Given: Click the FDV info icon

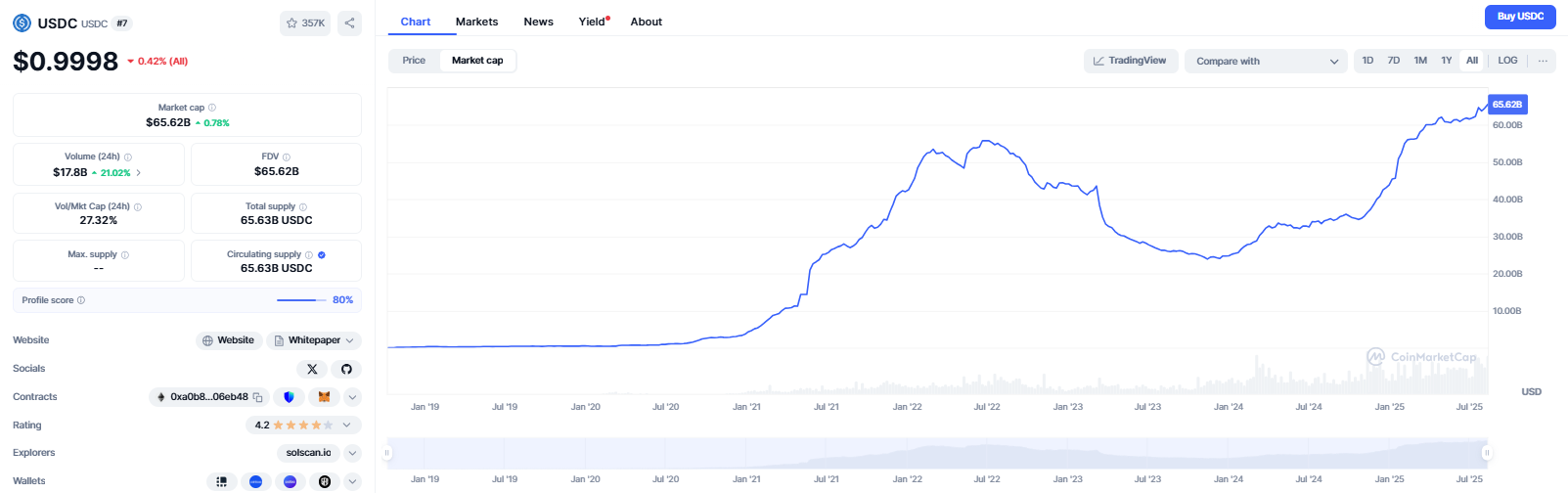Looking at the screenshot, I should click(x=287, y=157).
